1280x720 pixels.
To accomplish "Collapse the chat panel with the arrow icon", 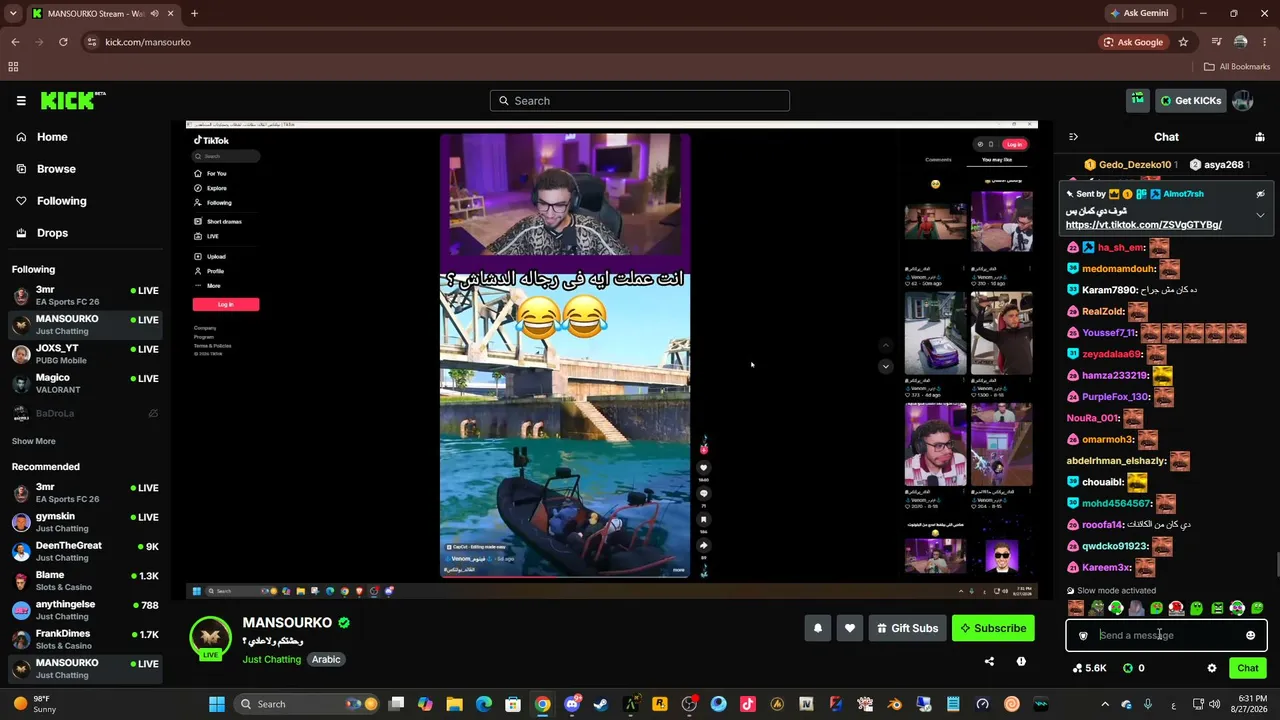I will click(x=1073, y=137).
